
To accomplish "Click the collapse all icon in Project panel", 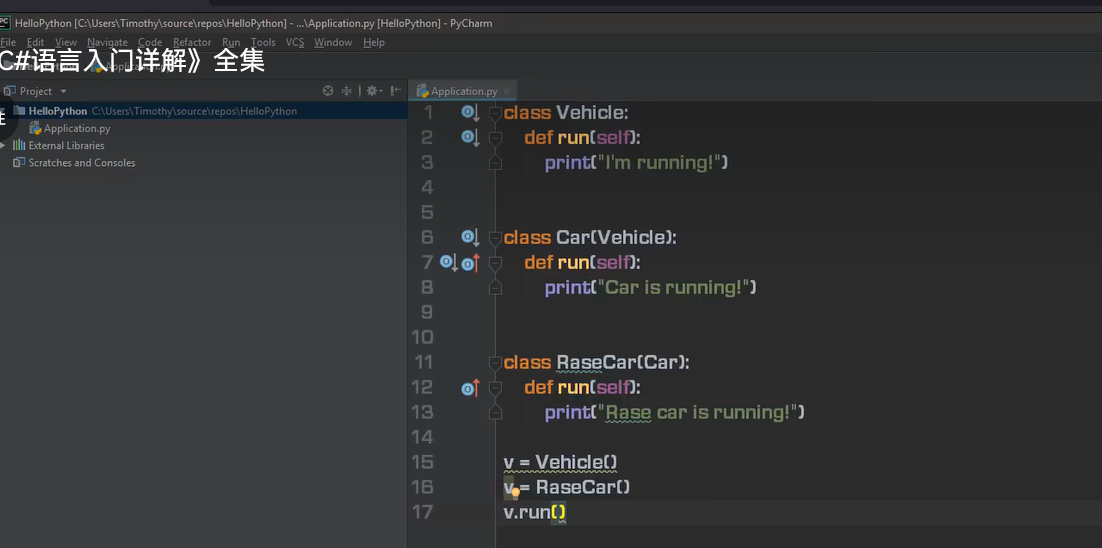I will [x=346, y=91].
